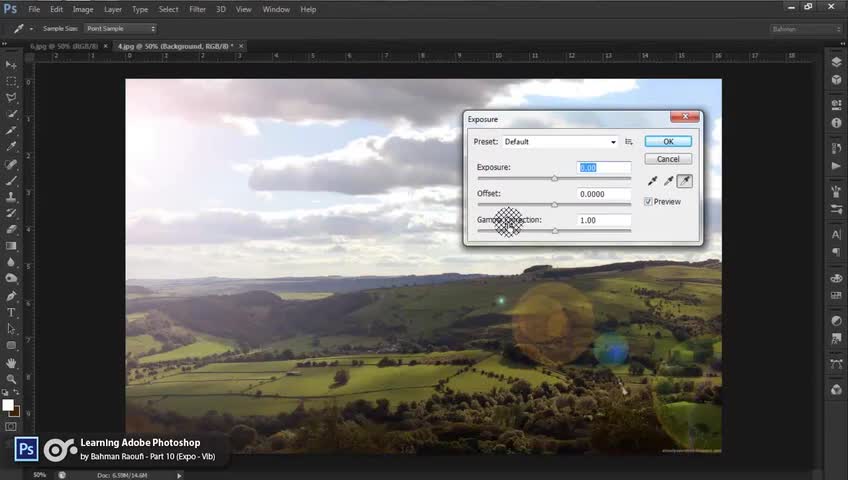Image resolution: width=848 pixels, height=480 pixels.
Task: Click Cancel in the Exposure dialog
Action: [x=668, y=159]
